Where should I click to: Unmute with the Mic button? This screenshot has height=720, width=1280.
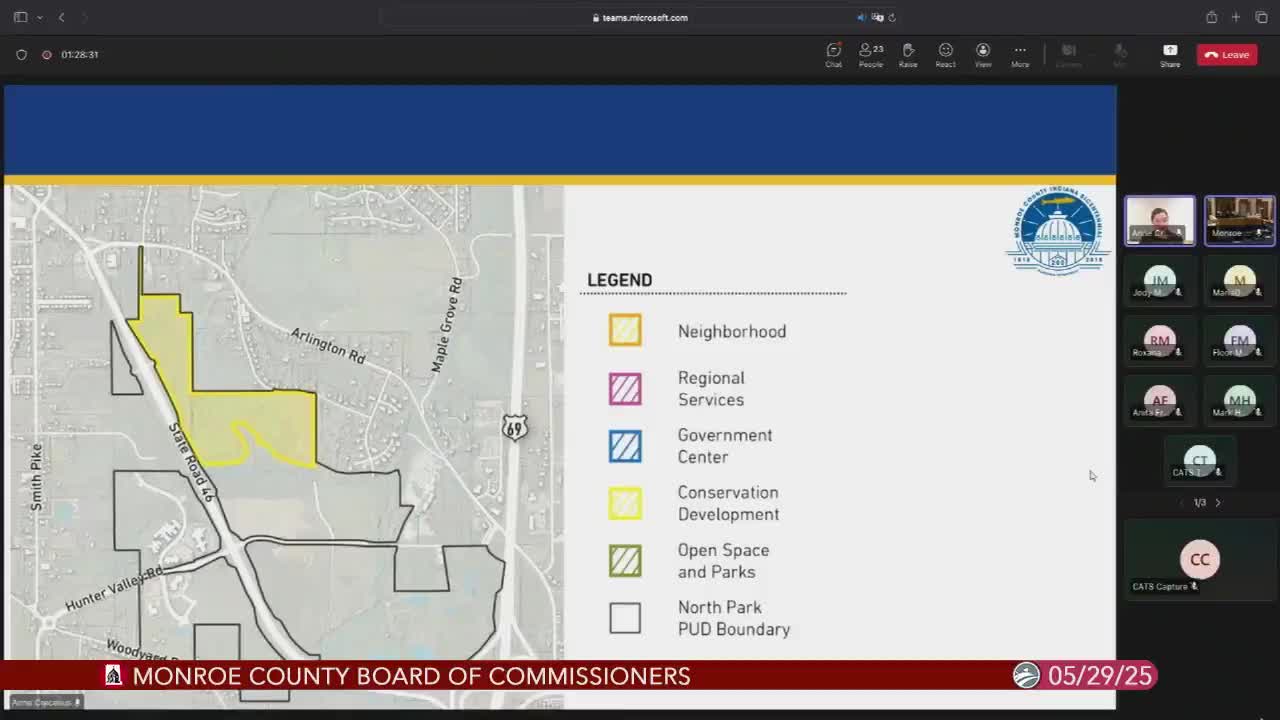click(x=1120, y=55)
